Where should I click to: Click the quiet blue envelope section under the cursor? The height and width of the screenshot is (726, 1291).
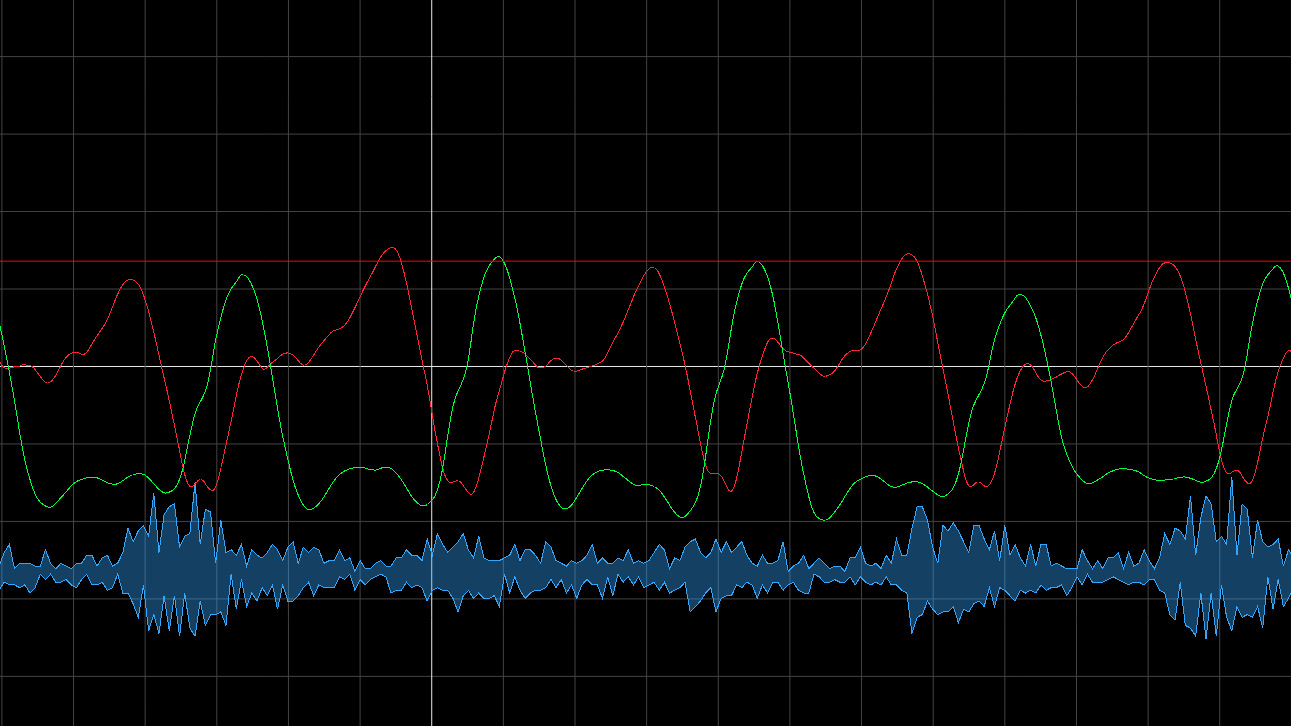pos(432,568)
